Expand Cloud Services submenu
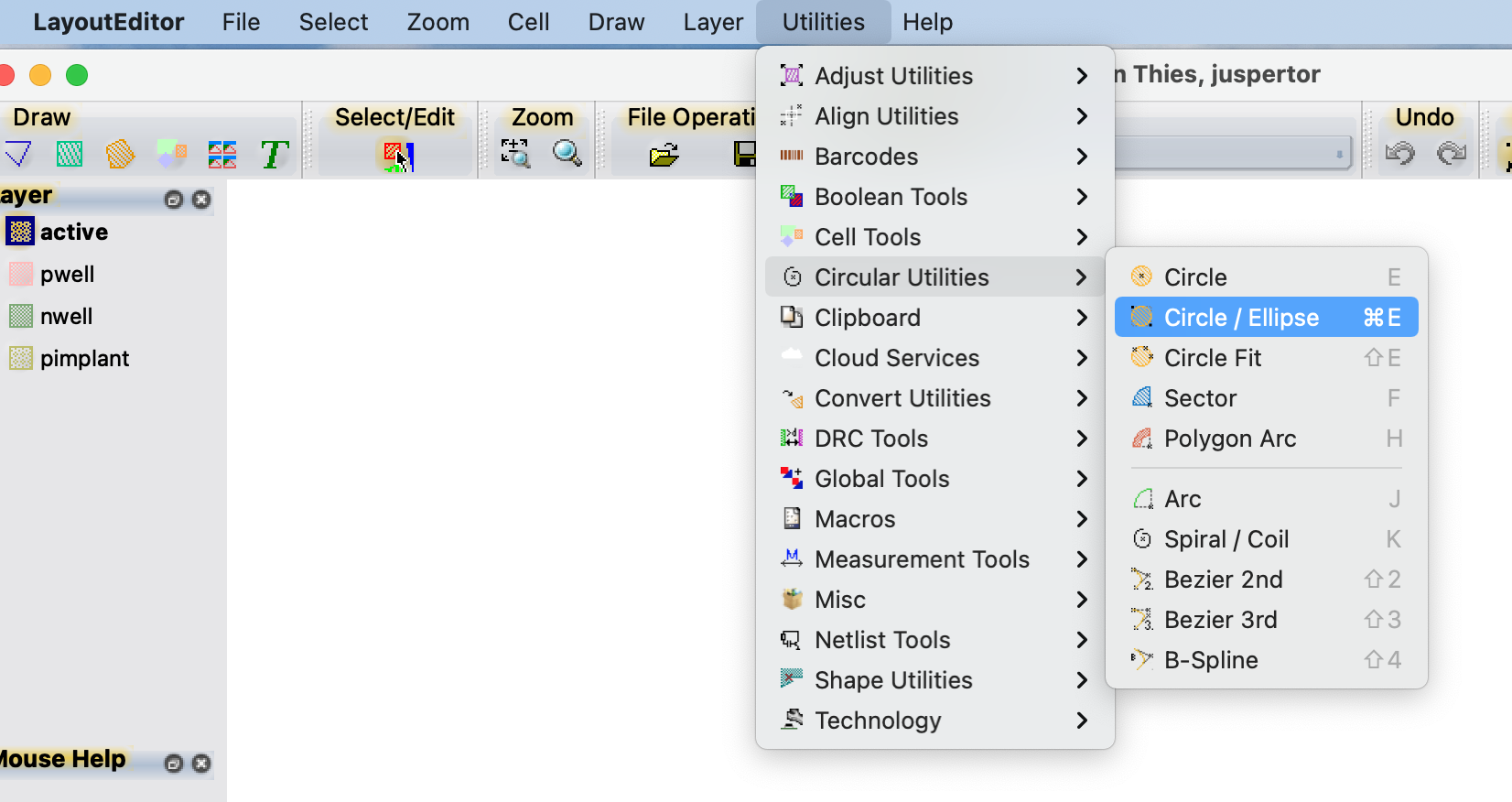1512x802 pixels. pyautogui.click(x=935, y=358)
